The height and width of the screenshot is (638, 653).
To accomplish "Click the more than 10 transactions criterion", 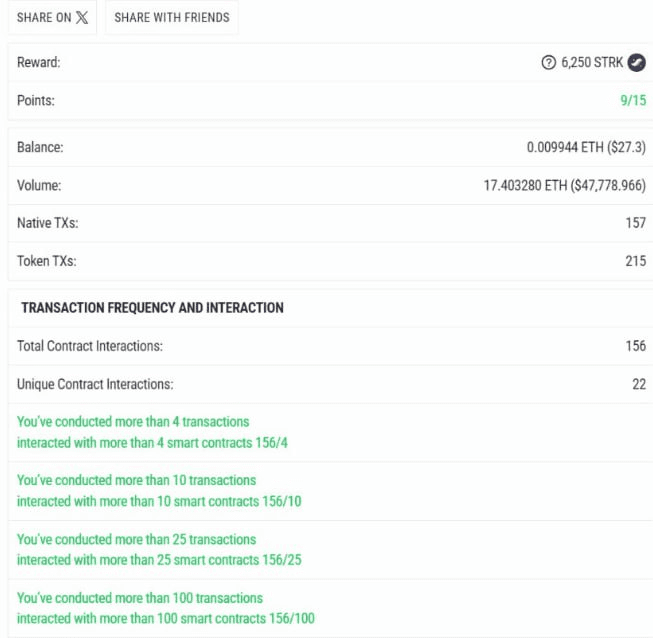I will (159, 491).
